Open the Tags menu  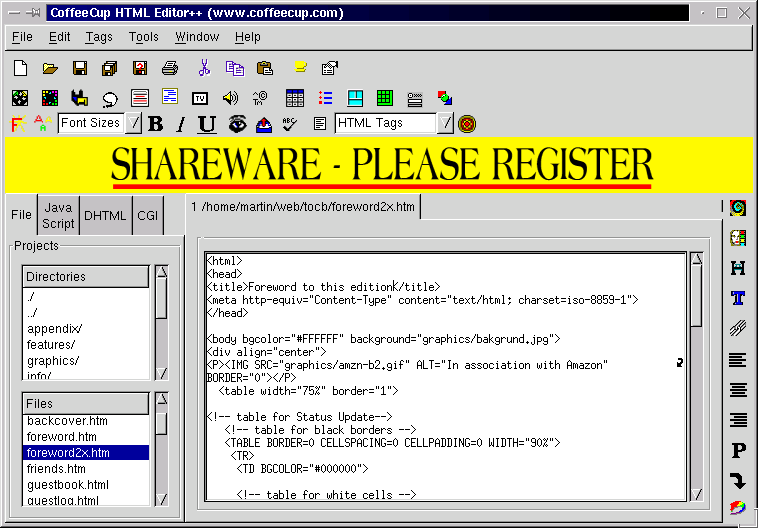[99, 37]
